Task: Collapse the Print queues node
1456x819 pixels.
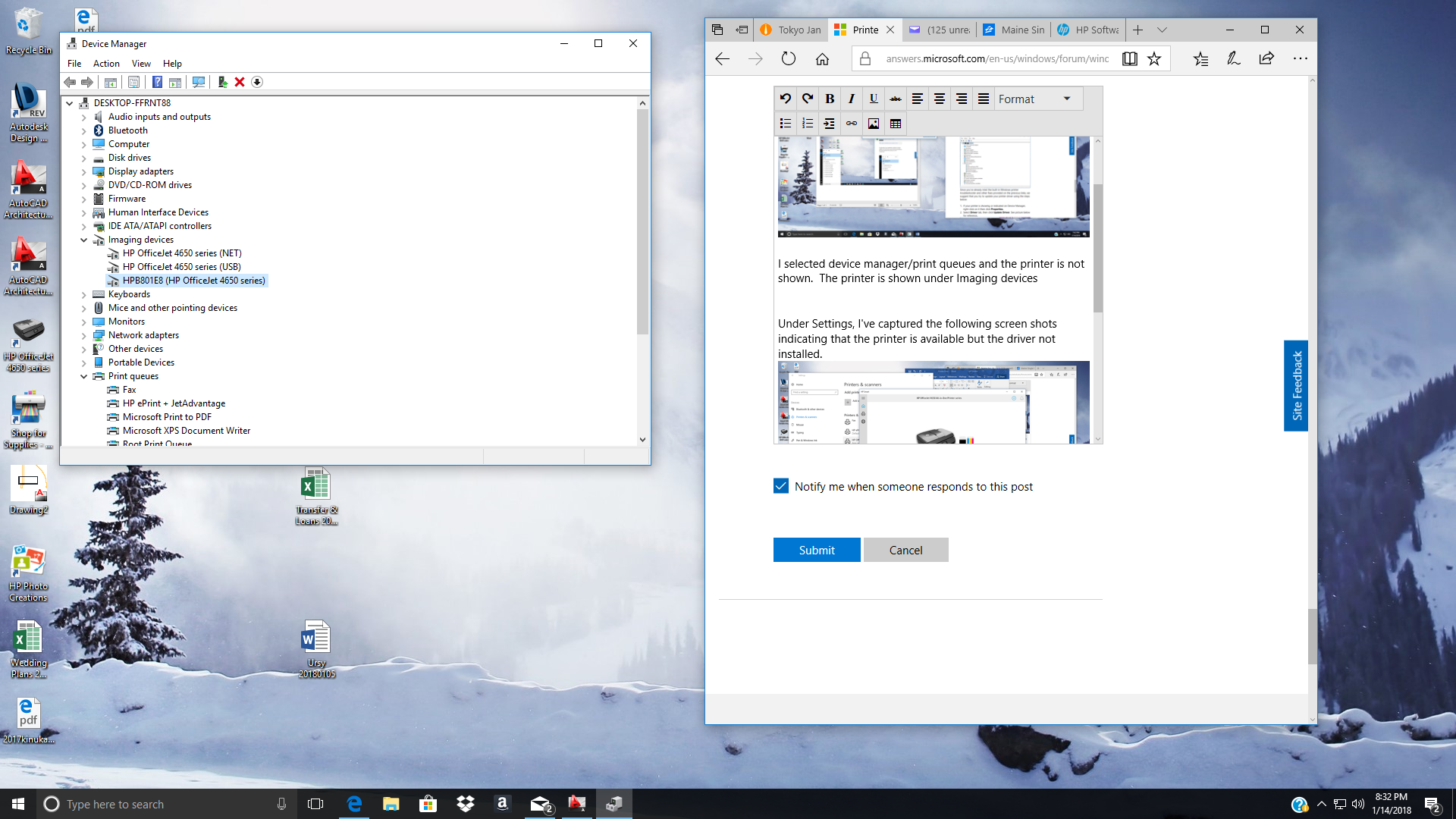Action: 84,376
